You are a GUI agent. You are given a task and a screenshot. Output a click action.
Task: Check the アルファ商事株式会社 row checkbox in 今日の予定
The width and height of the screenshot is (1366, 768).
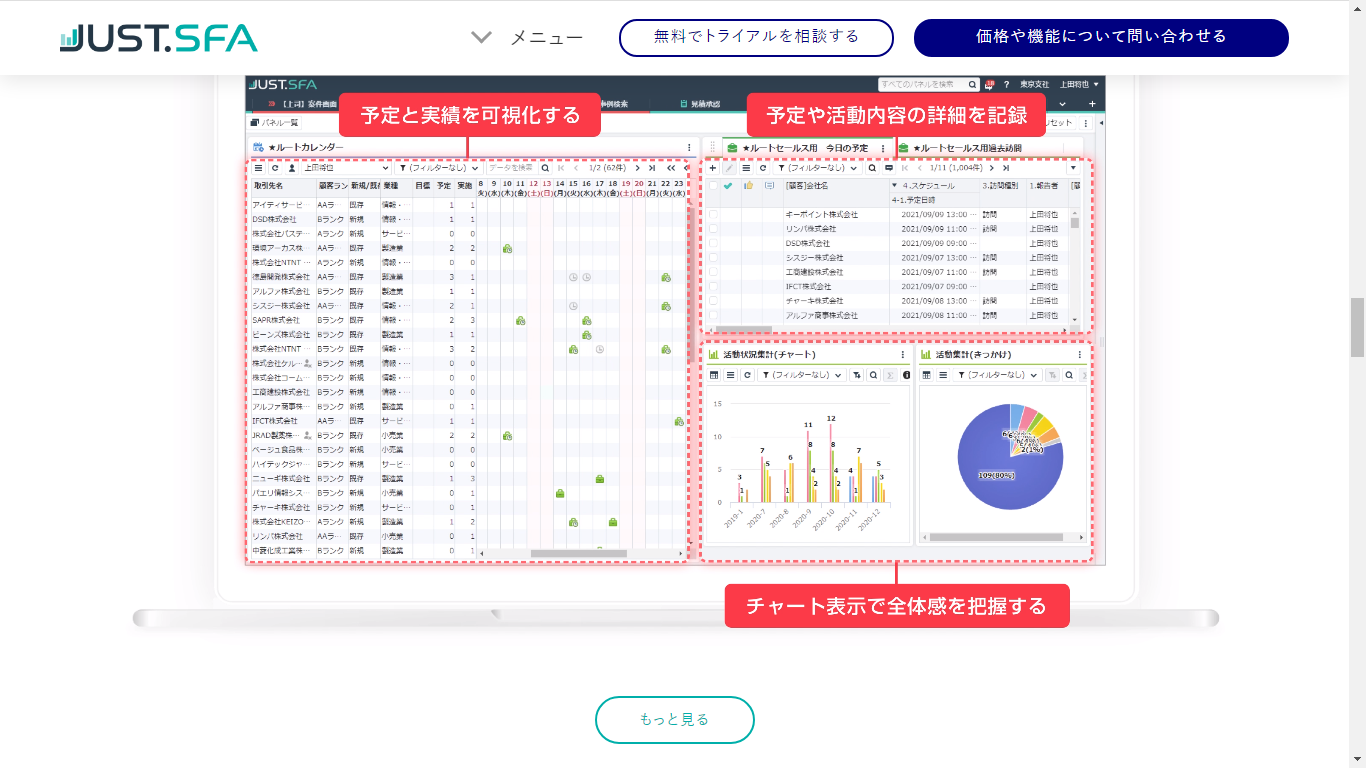tap(713, 315)
